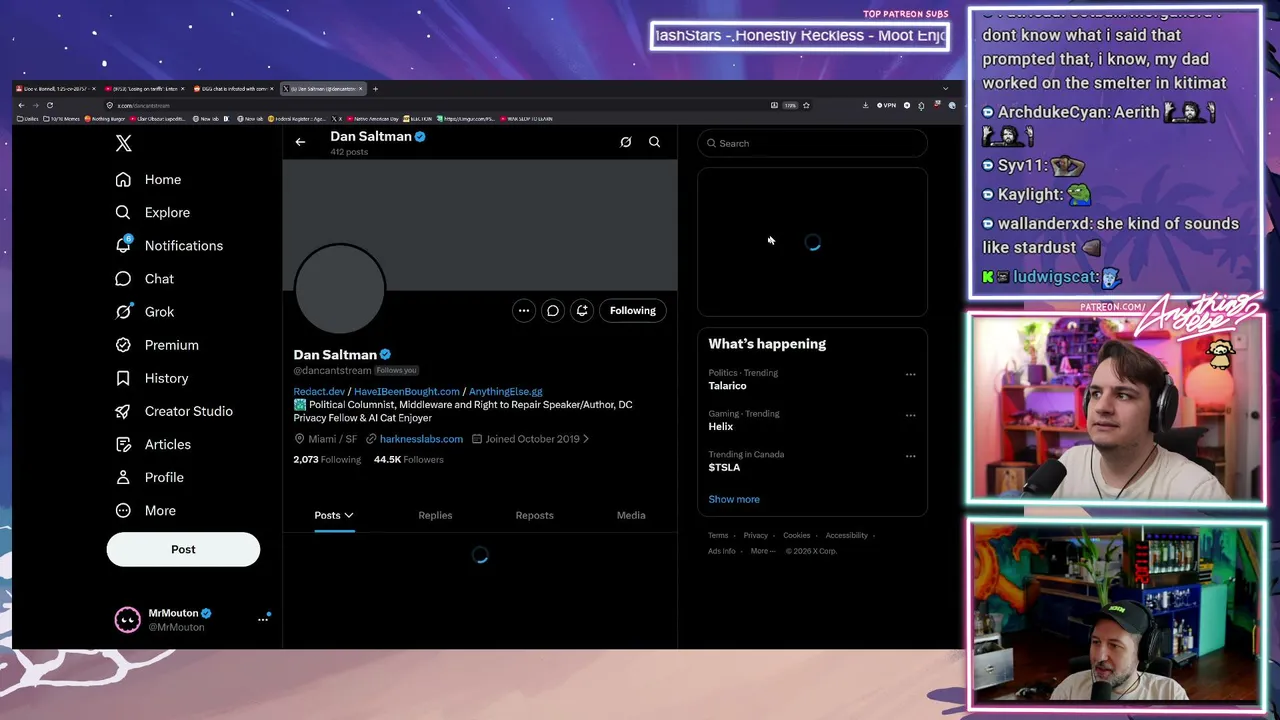The image size is (1280, 720).
Task: Open the Posts tab dropdown
Action: 334,516
